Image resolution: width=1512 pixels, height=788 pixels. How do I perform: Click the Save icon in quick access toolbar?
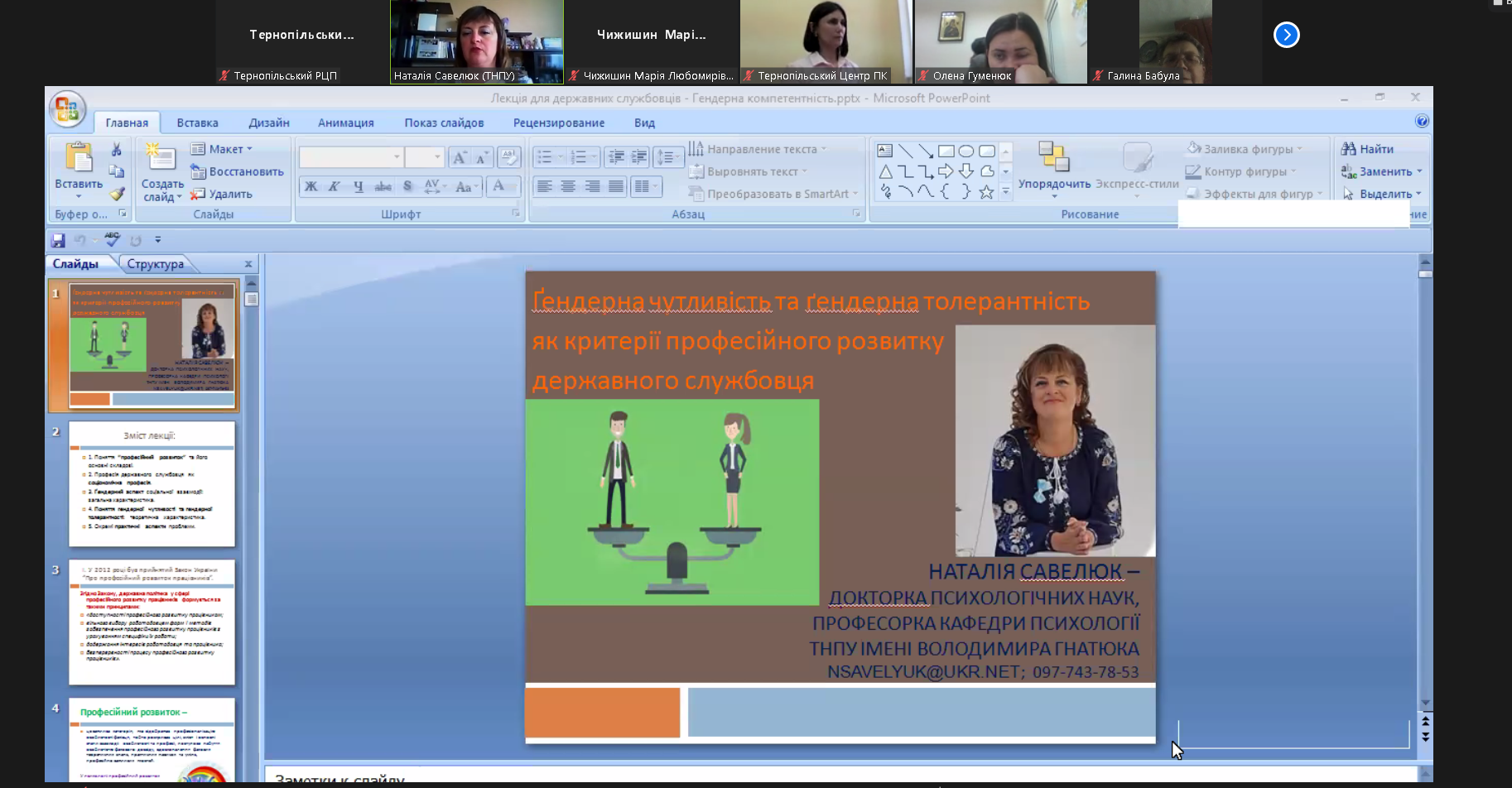coord(58,240)
